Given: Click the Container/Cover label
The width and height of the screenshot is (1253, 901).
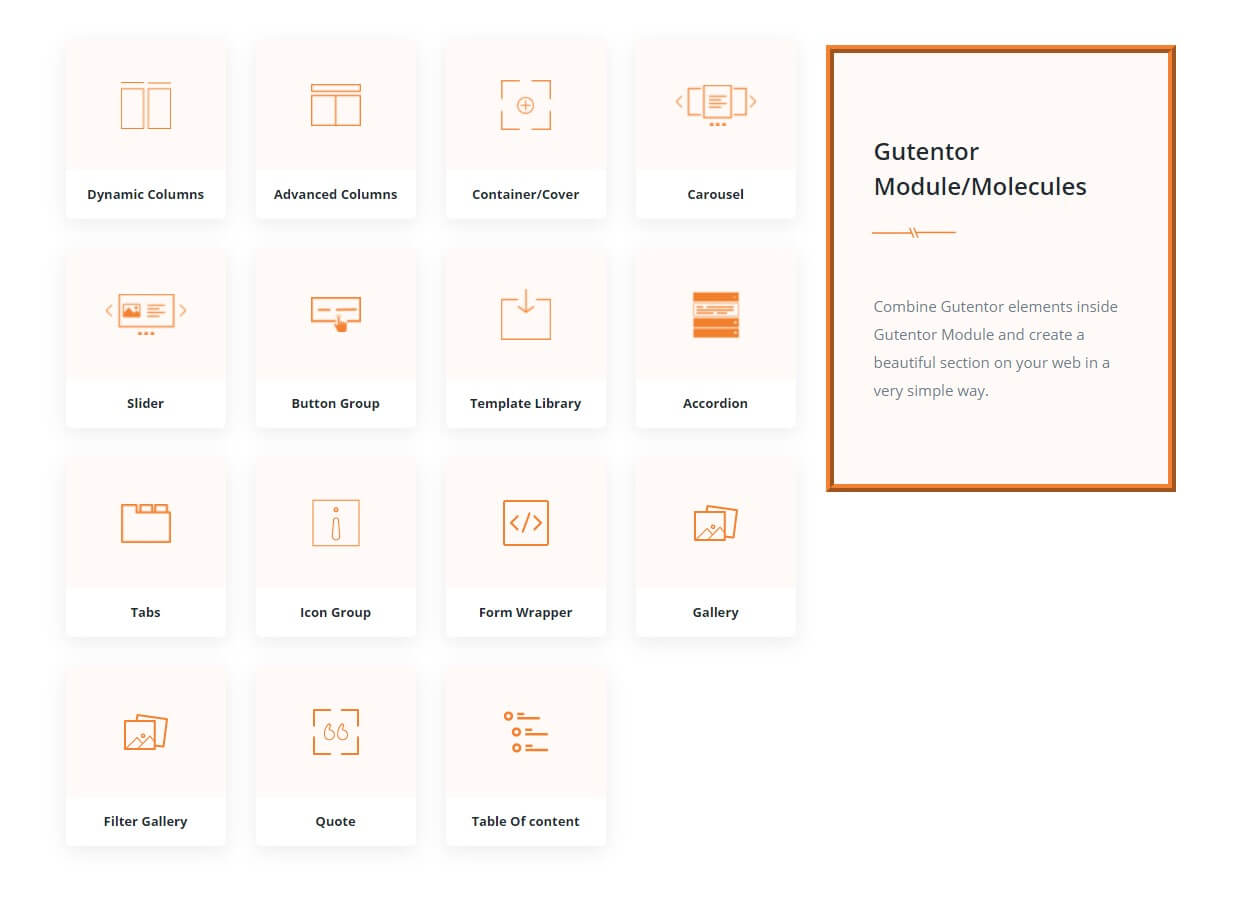Looking at the screenshot, I should pos(526,194).
